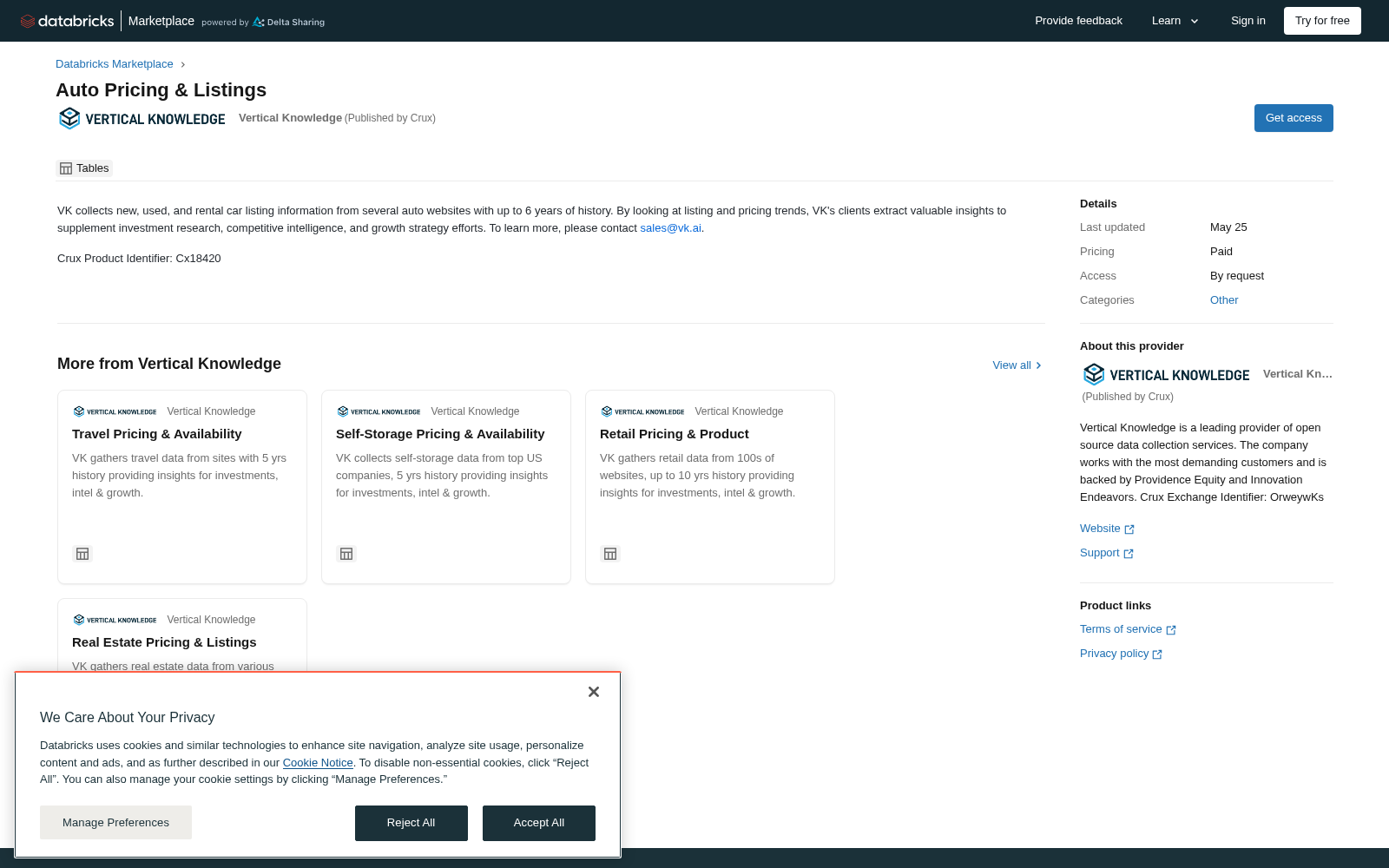Open Real Estate Pricing & Listings card
1389x868 pixels.
click(x=182, y=635)
